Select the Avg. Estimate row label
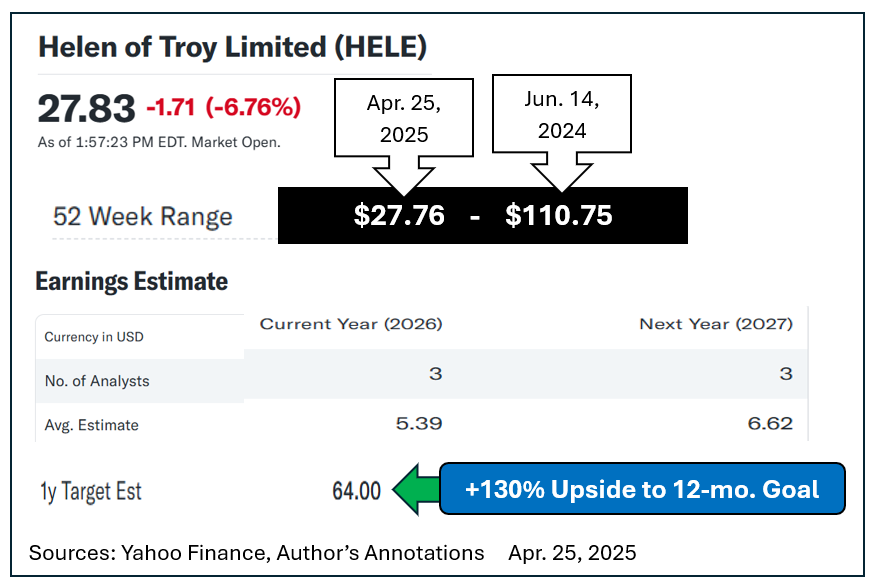Viewport: 876px width, 585px height. [92, 425]
